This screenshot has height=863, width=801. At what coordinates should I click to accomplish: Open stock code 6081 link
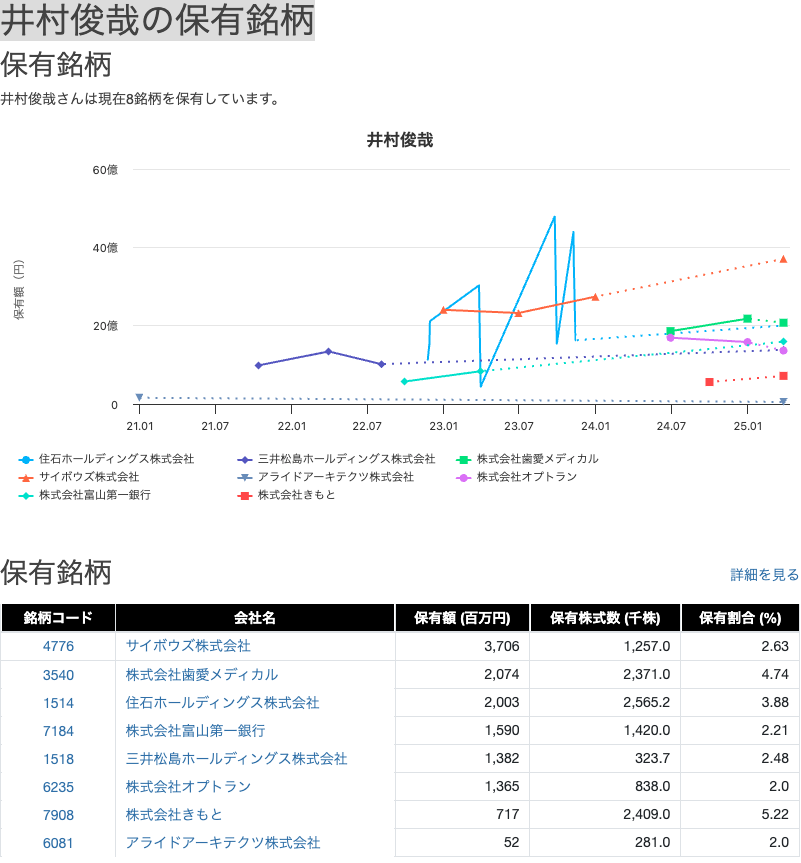coord(58,843)
